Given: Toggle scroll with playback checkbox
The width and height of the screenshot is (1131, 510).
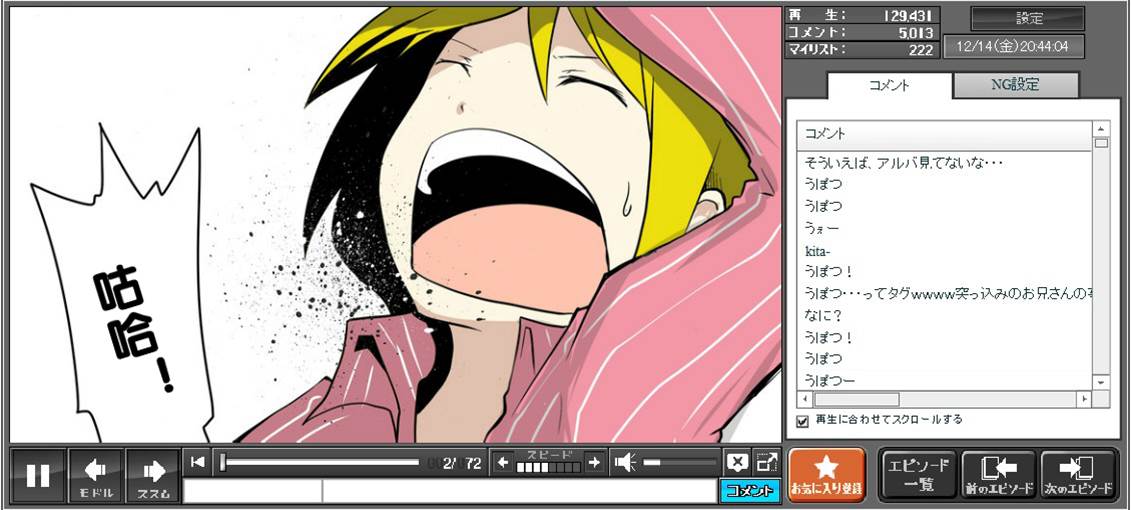Looking at the screenshot, I should coord(802,421).
